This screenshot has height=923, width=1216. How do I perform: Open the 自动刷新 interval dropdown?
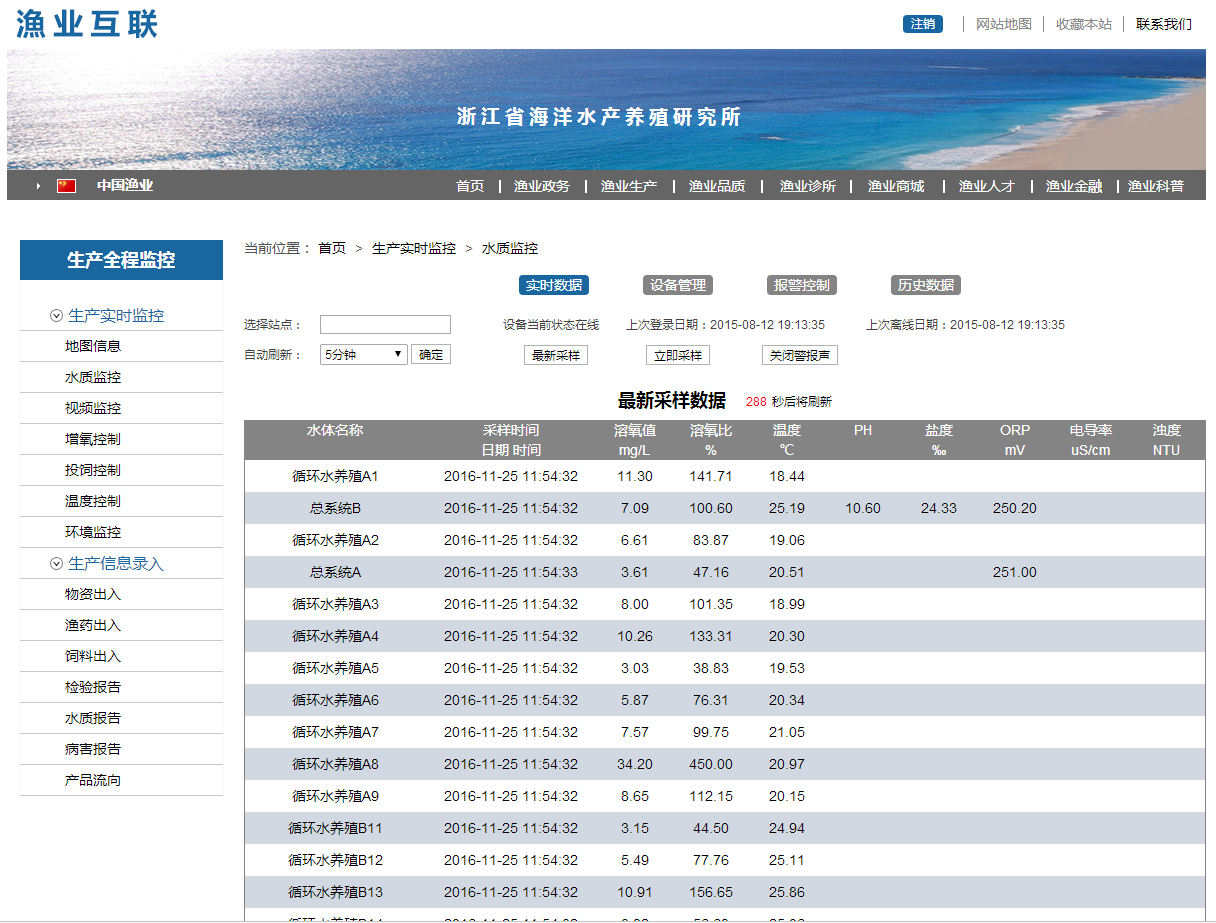click(x=364, y=354)
